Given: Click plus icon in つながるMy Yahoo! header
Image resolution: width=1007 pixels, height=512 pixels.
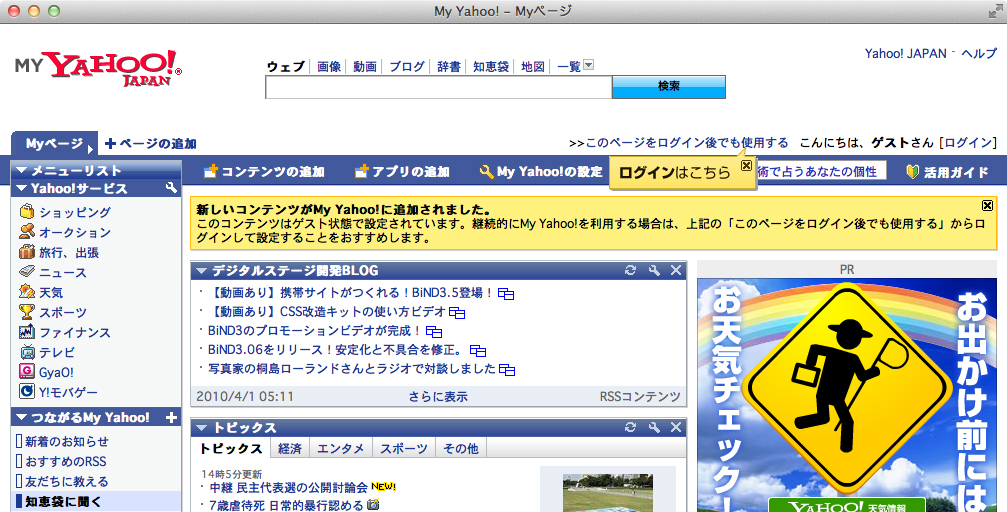Looking at the screenshot, I should pos(171,417).
